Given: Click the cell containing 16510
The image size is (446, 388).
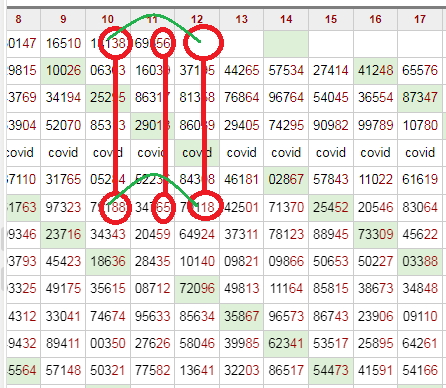Looking at the screenshot, I should tap(63, 43).
